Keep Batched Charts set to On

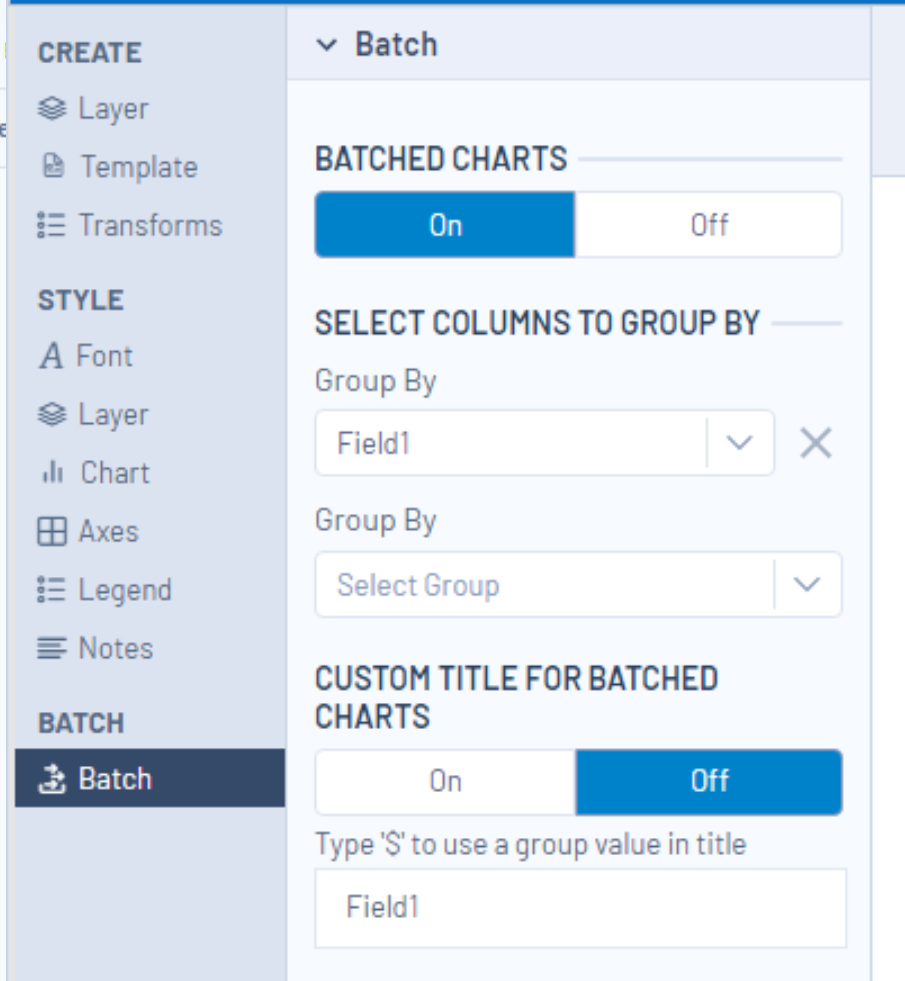444,224
